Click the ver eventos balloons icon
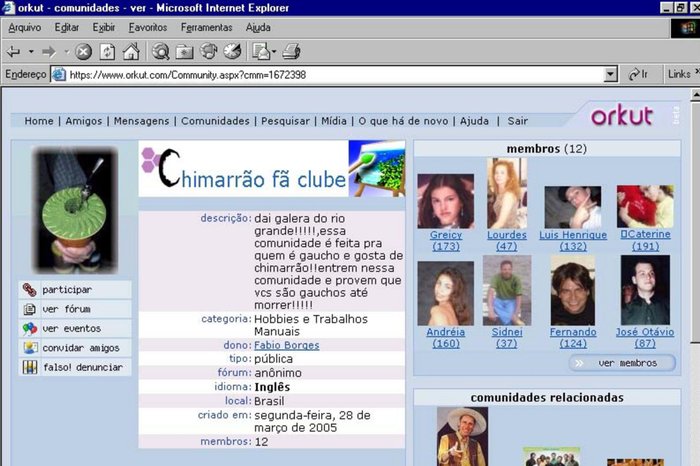700x466 pixels. point(29,329)
